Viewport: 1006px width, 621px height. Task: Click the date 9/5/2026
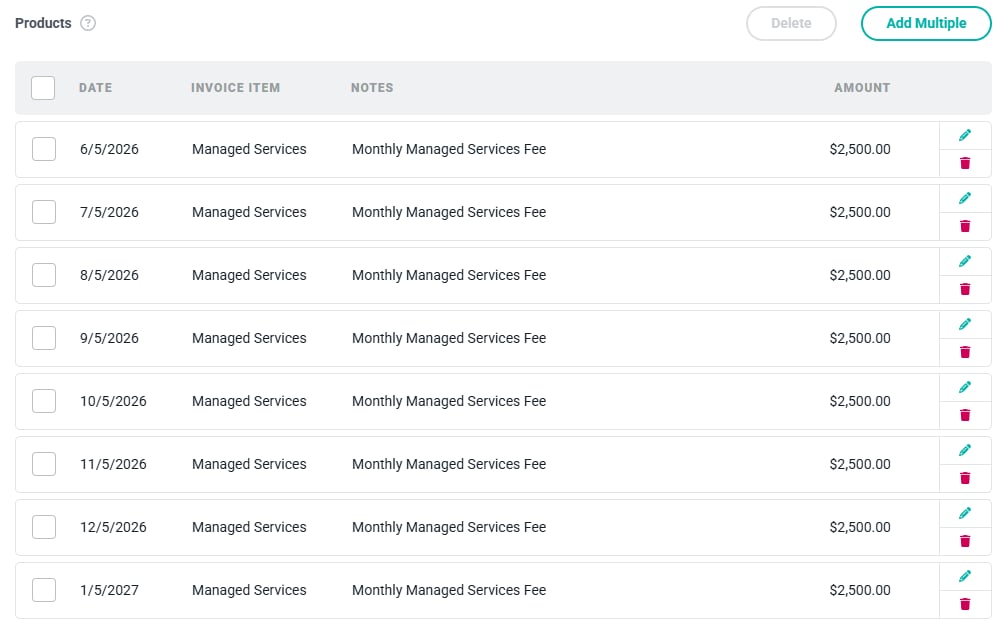point(109,338)
